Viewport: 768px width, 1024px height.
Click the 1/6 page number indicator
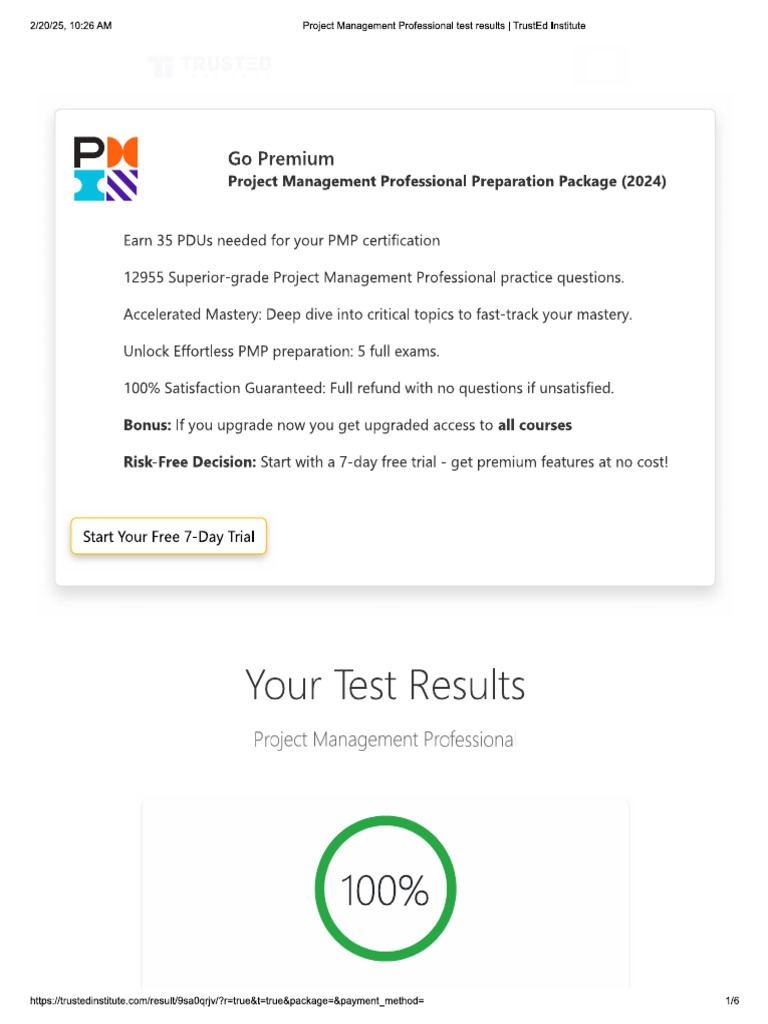[732, 1001]
